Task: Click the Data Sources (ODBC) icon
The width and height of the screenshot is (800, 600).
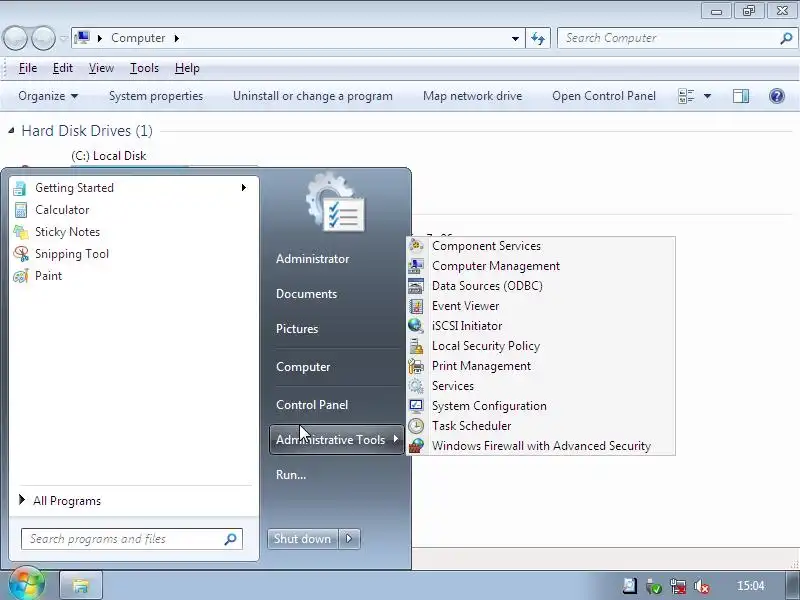Action: point(416,286)
